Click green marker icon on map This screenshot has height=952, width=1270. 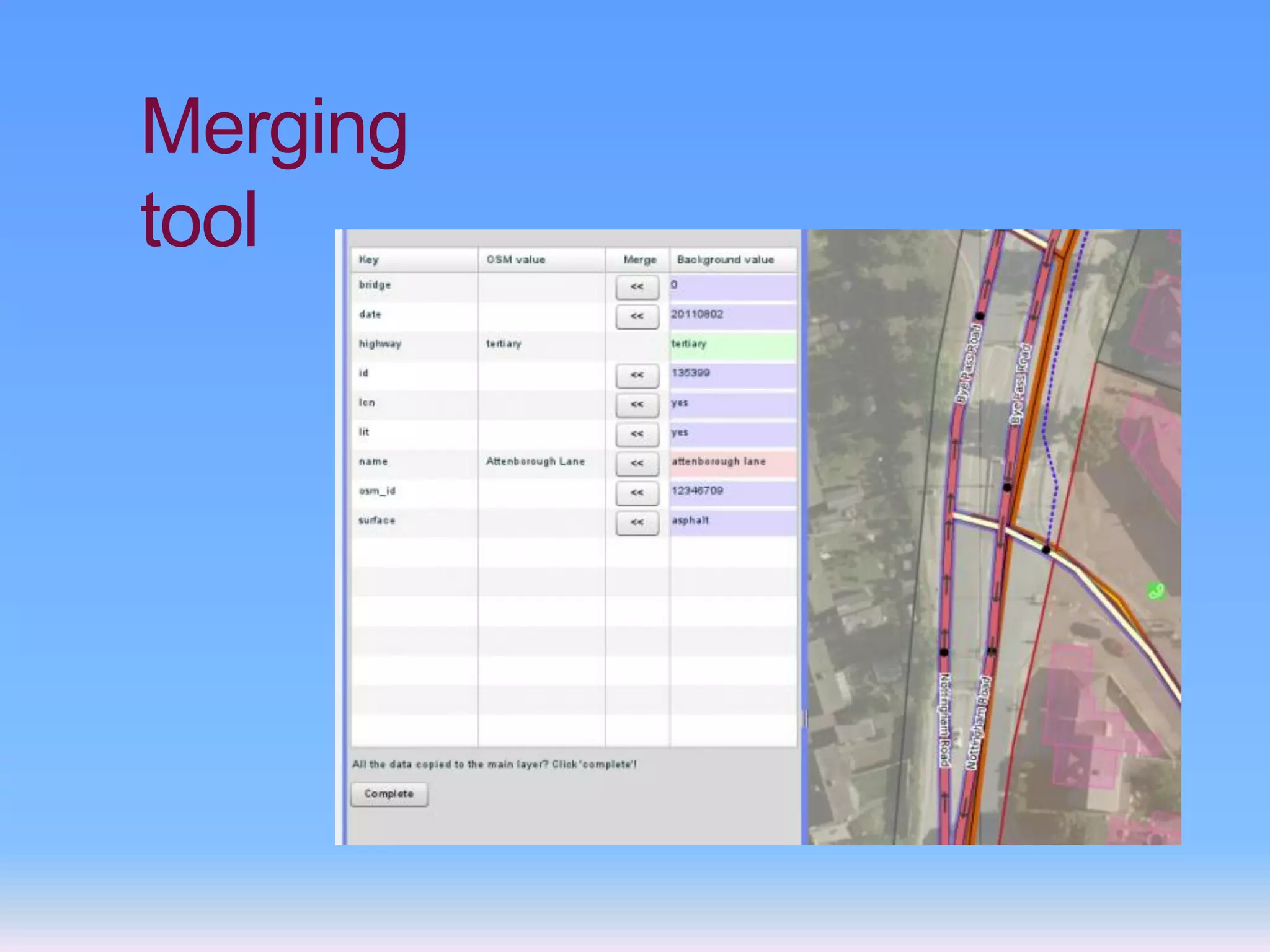[1157, 591]
